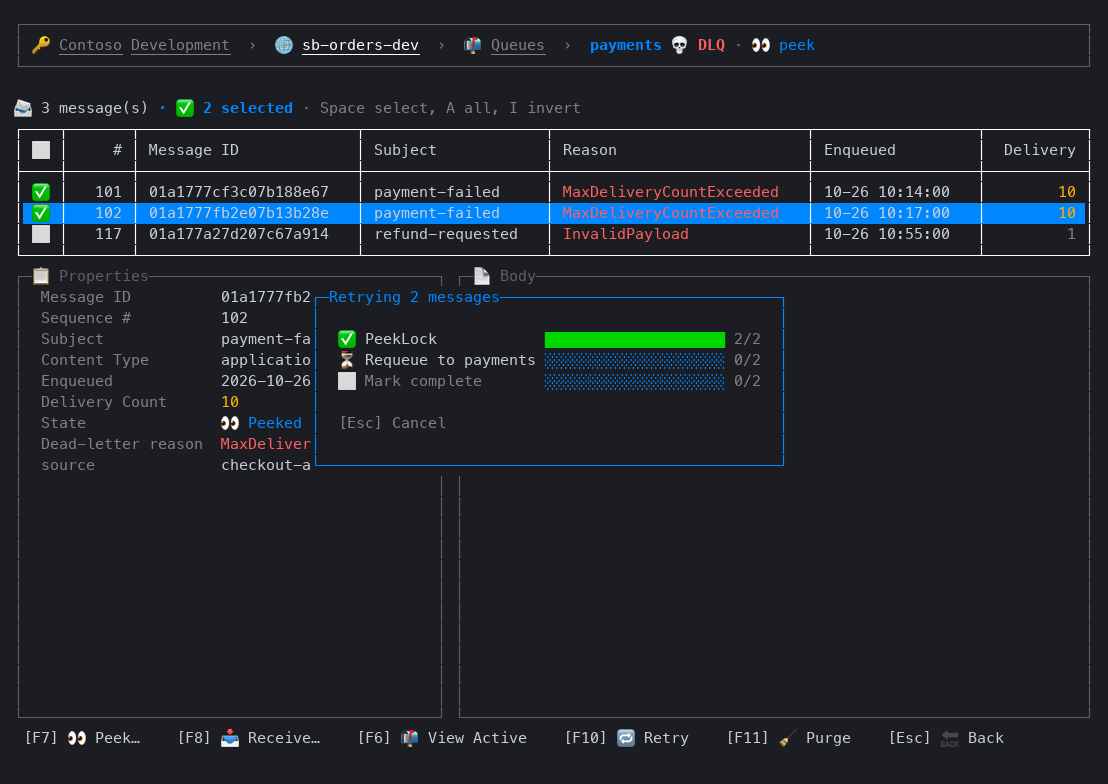
Task: Click the green PeekLock progress bar
Action: coord(635,339)
